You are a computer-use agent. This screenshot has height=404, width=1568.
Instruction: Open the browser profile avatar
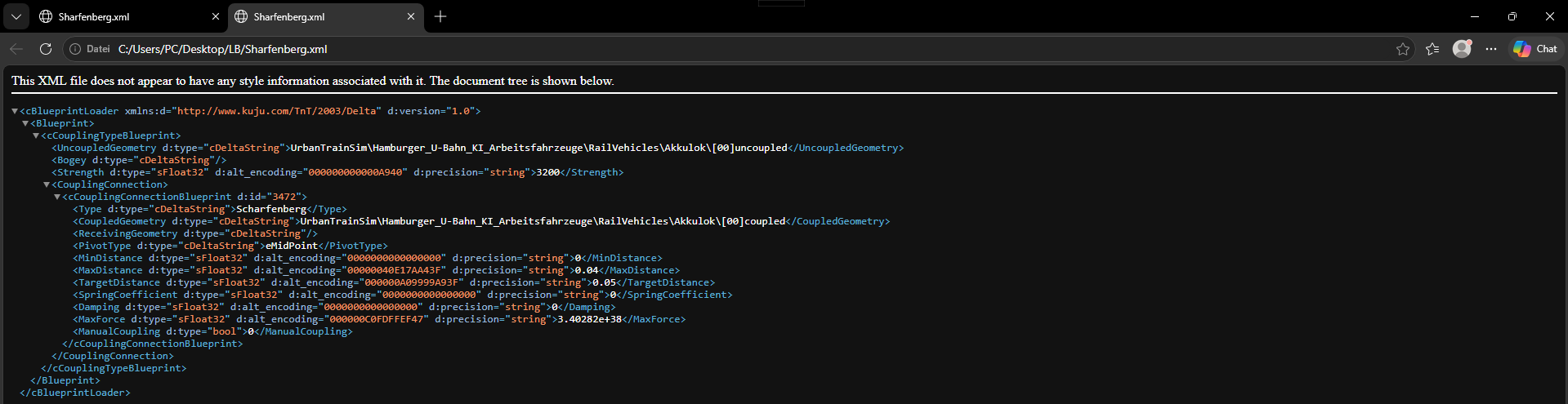(x=1462, y=49)
